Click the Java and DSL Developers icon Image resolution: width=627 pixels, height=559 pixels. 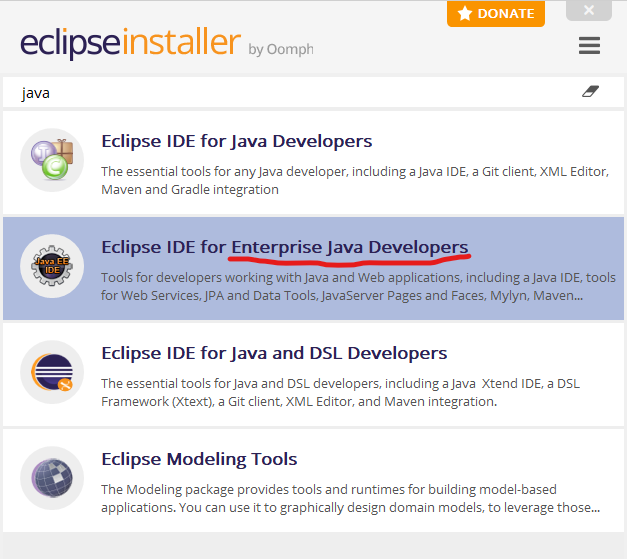[52, 372]
